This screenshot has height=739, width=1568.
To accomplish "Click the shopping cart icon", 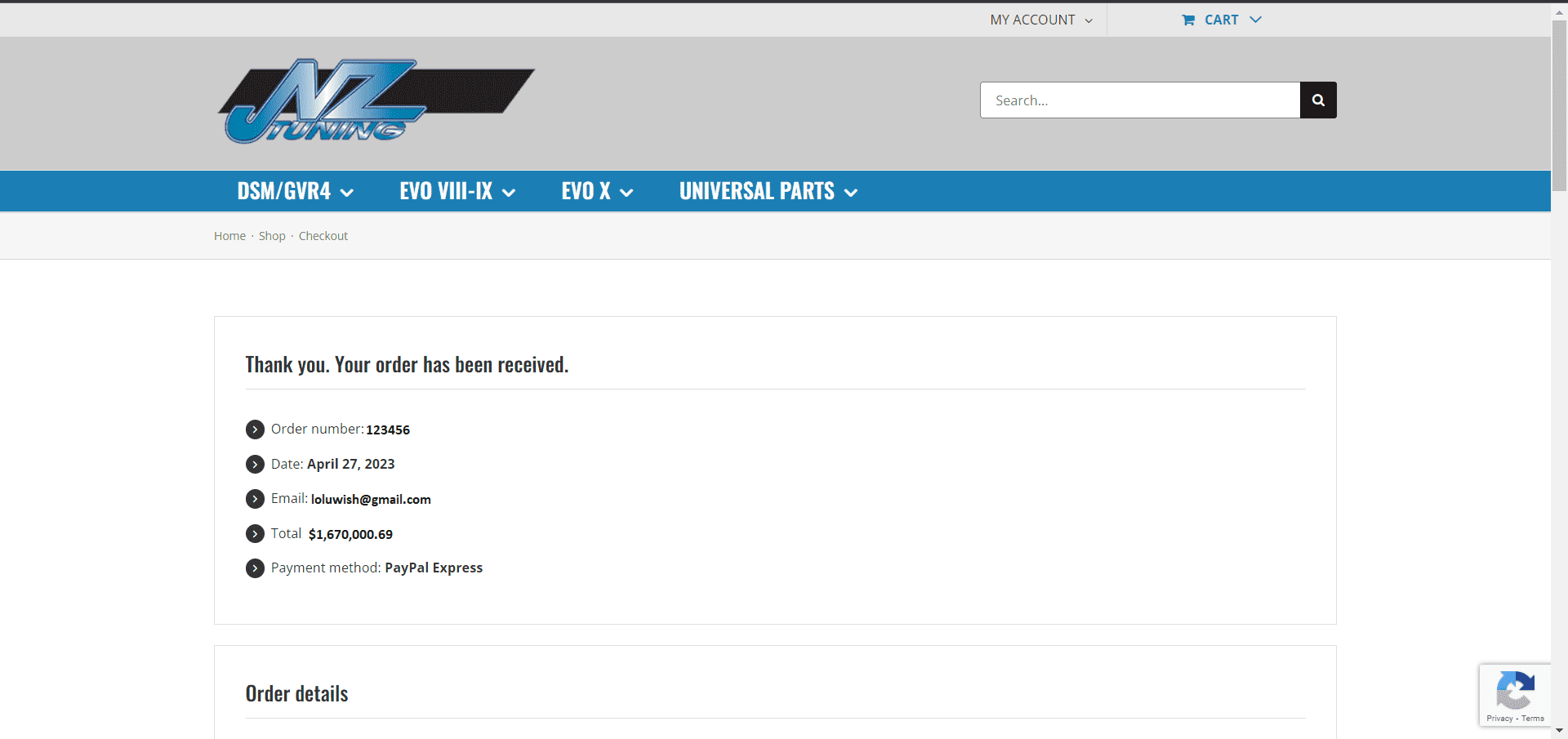I will coord(1188,20).
